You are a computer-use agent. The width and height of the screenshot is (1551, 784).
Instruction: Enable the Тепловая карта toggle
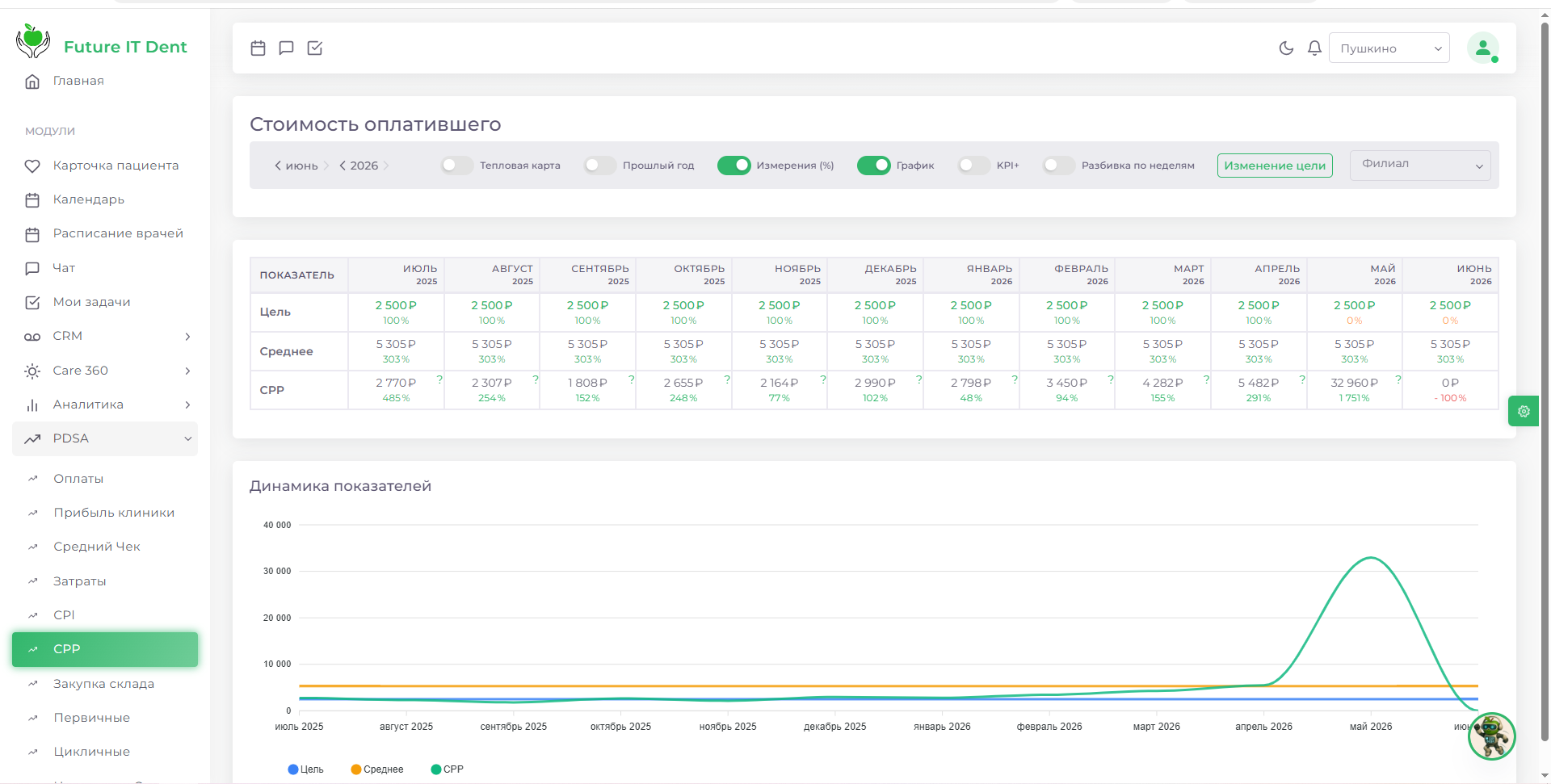tap(457, 166)
